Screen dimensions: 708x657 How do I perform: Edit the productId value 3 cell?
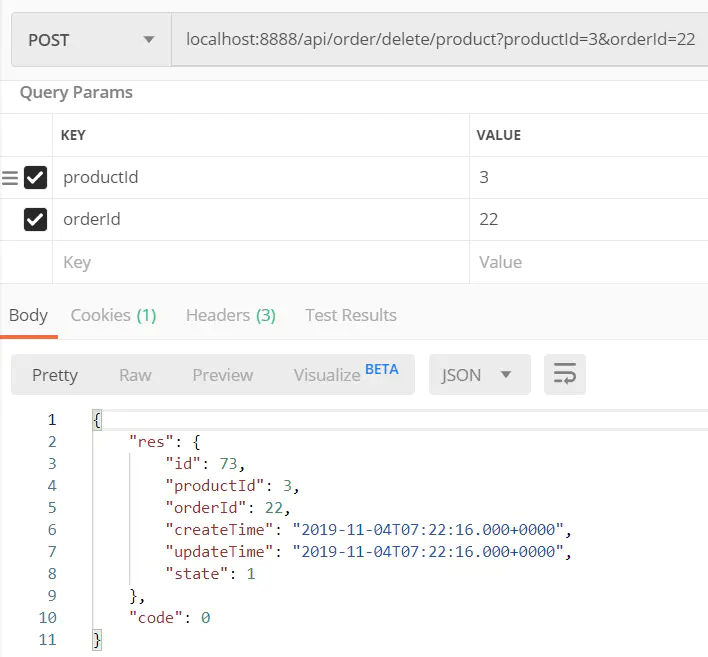(589, 177)
